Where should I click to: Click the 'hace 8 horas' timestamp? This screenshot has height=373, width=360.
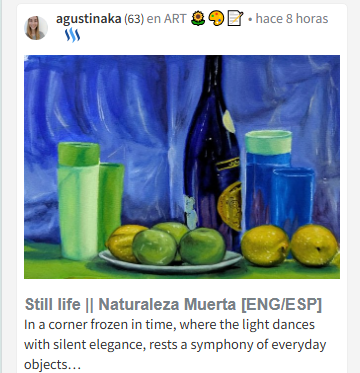point(292,19)
